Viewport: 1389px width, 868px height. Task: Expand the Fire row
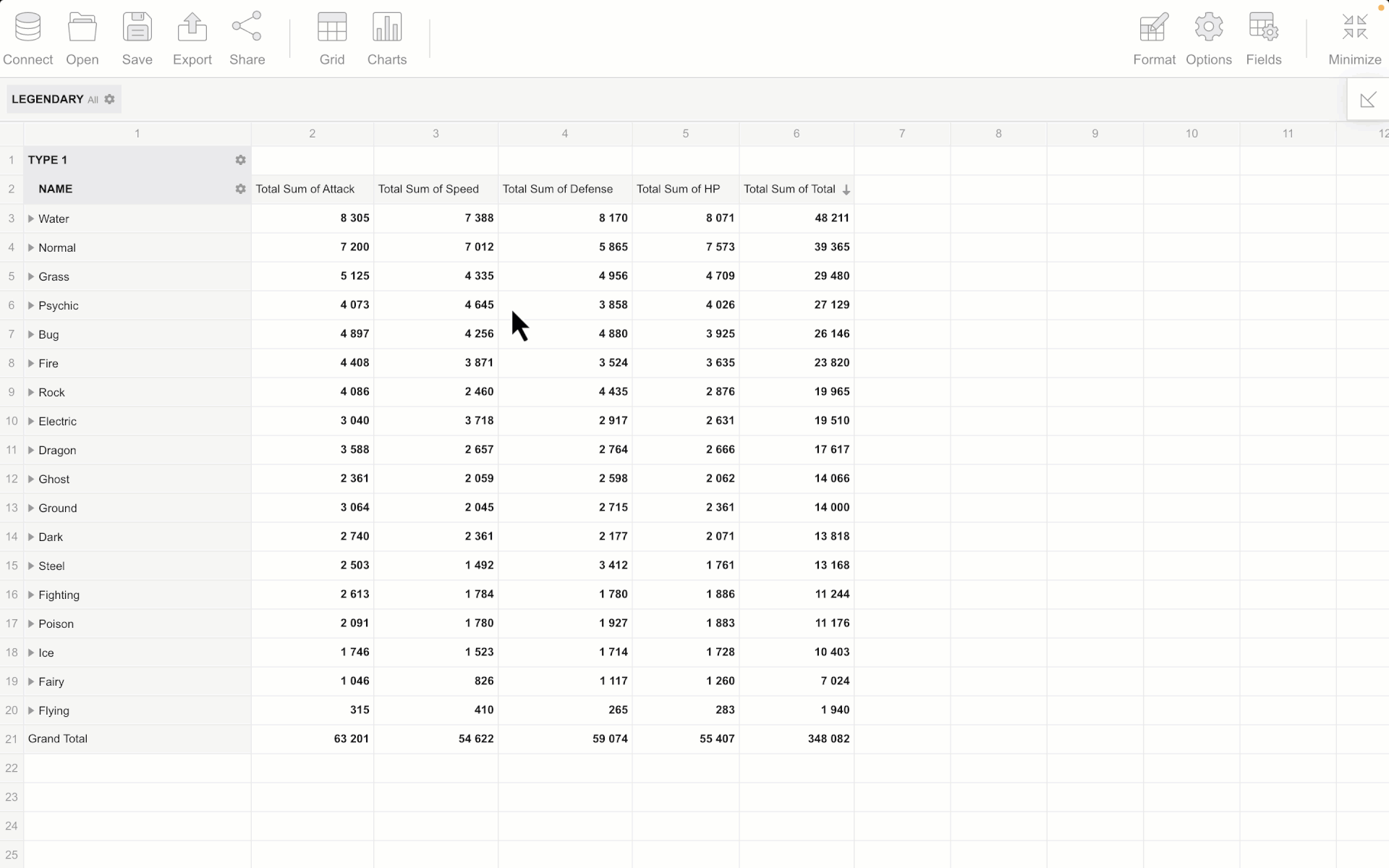click(31, 363)
